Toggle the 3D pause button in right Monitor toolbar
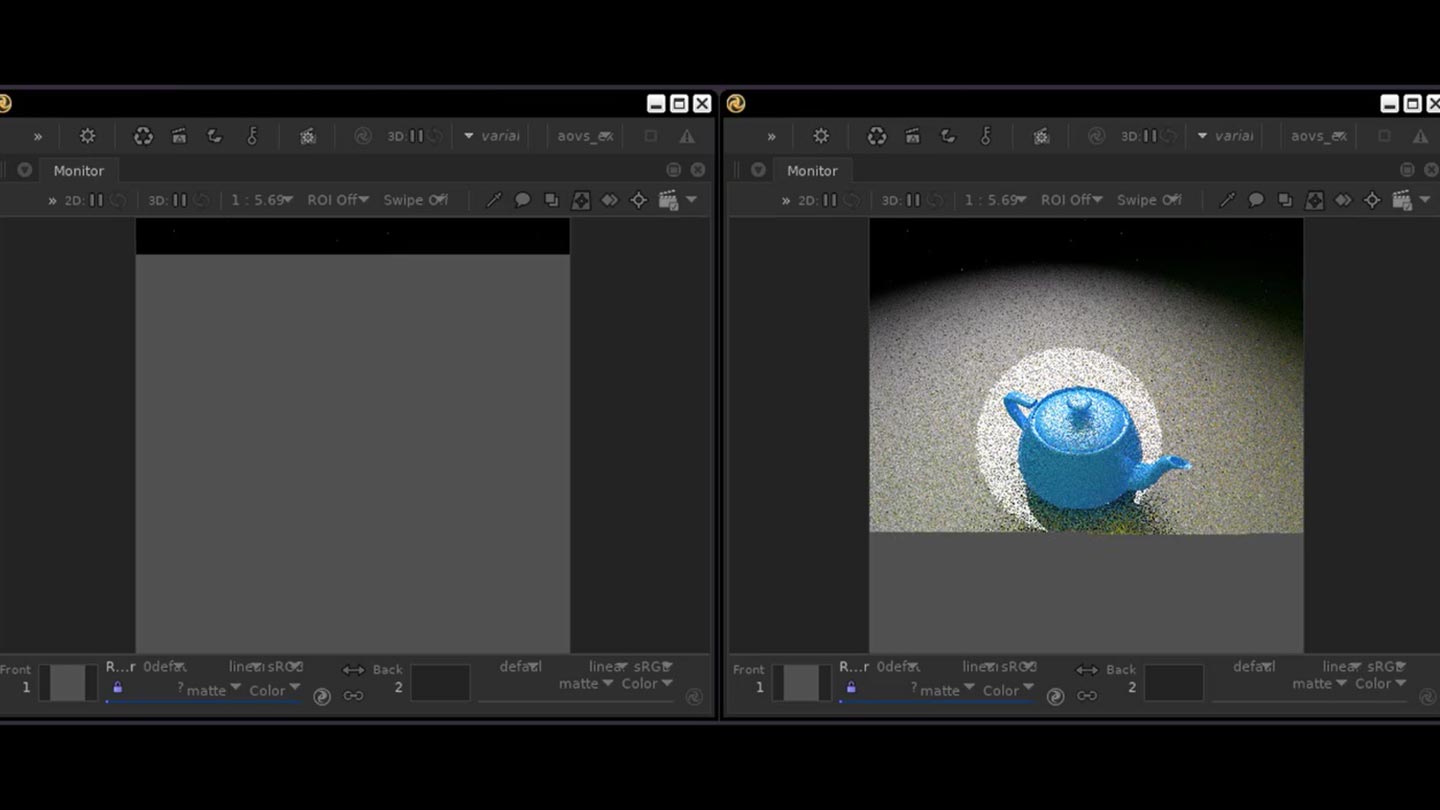The image size is (1440, 810). coord(913,200)
